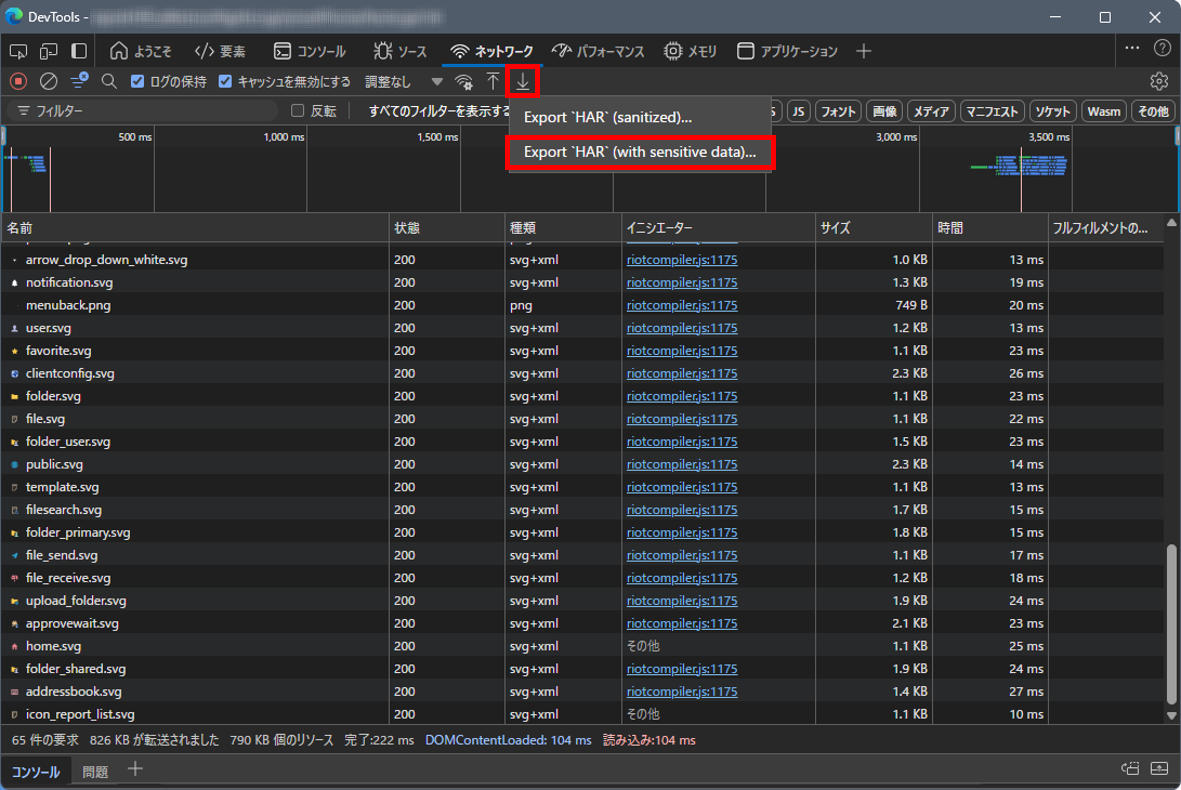Open the メモリ memory tab
1181x790 pixels.
690,51
